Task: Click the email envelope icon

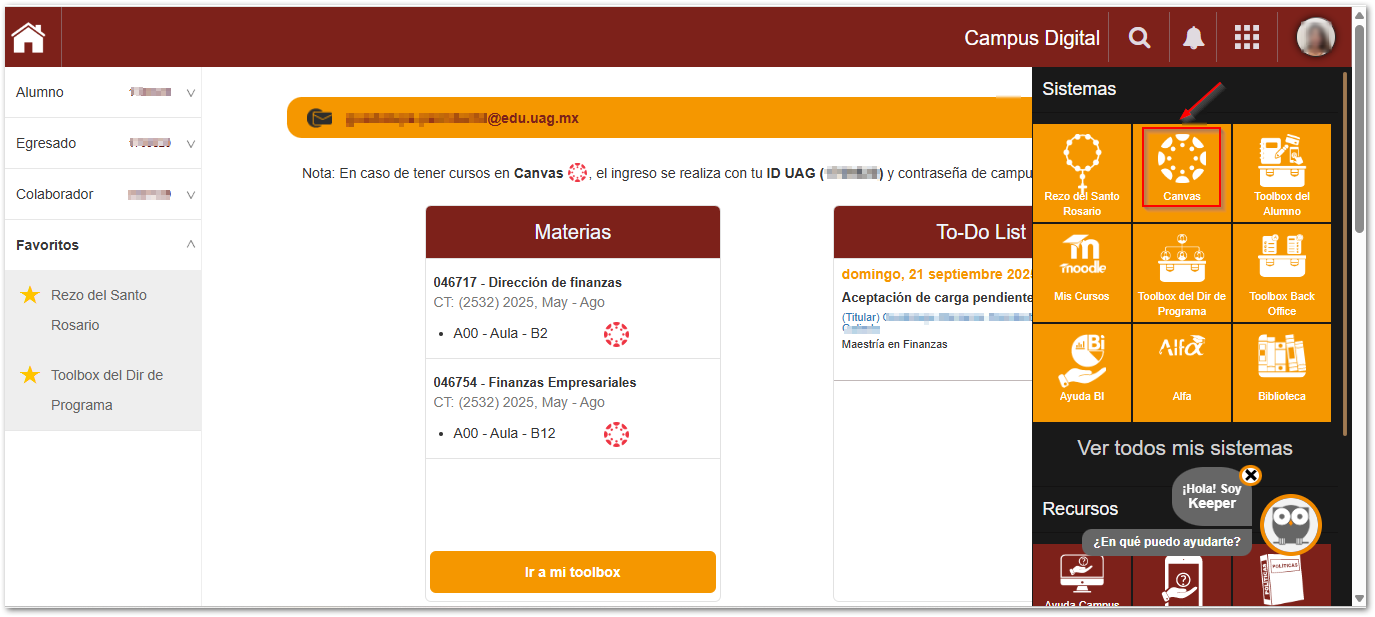Action: (x=320, y=118)
